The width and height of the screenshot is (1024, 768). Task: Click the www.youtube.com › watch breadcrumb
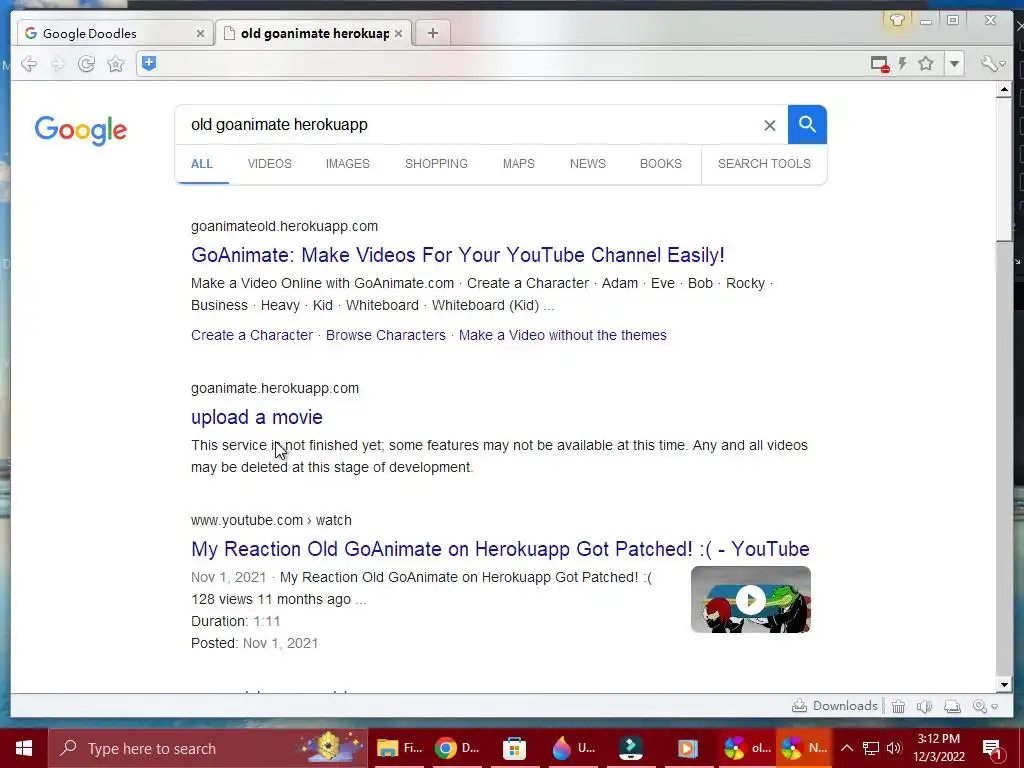pyautogui.click(x=271, y=520)
